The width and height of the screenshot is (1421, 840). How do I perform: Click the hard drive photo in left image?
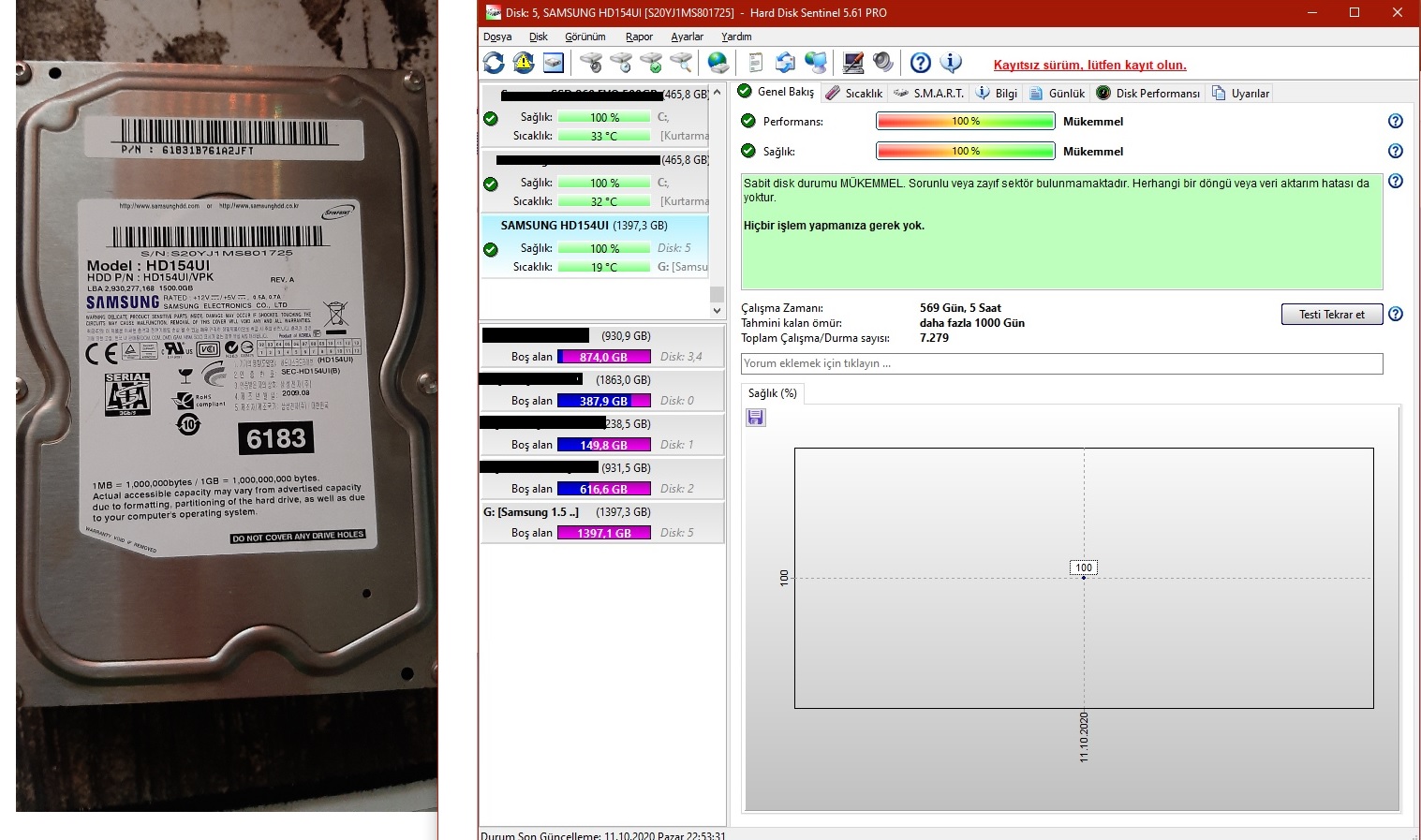(227, 405)
